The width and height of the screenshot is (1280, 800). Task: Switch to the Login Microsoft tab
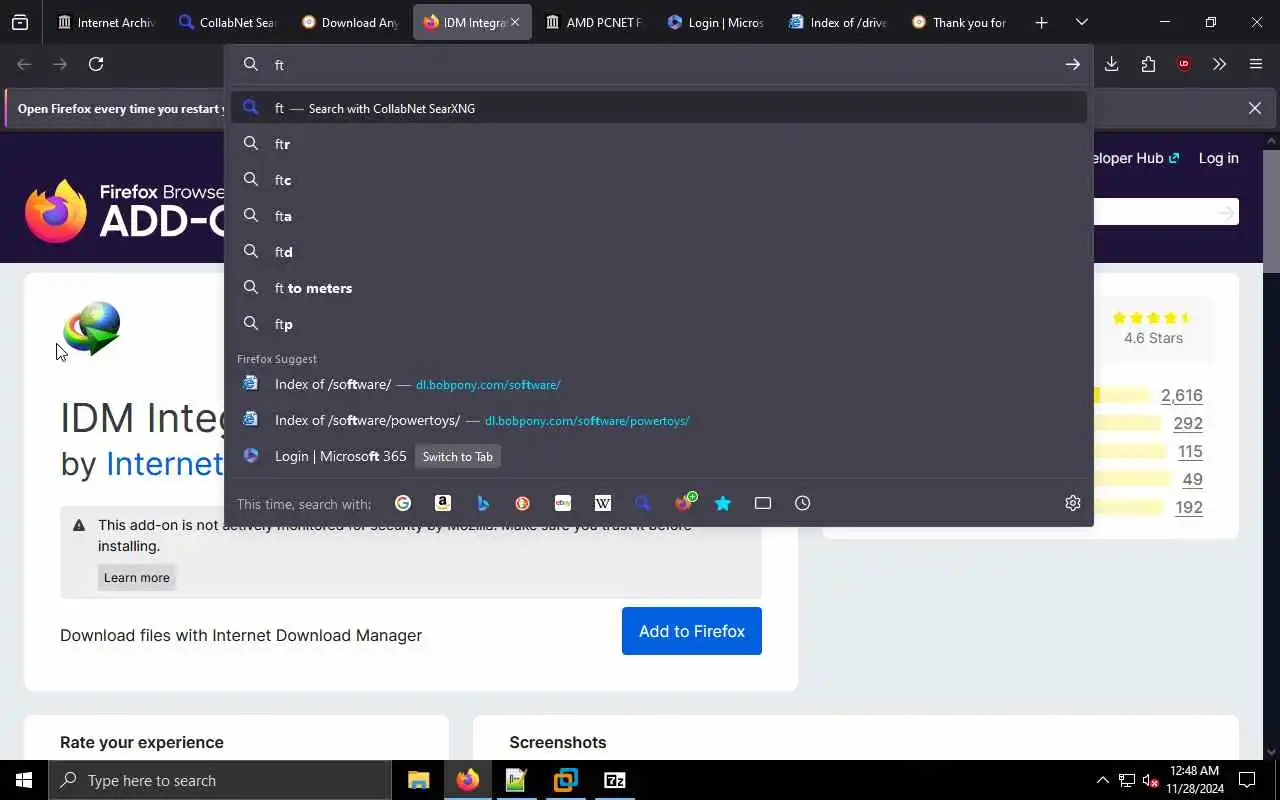tap(717, 22)
